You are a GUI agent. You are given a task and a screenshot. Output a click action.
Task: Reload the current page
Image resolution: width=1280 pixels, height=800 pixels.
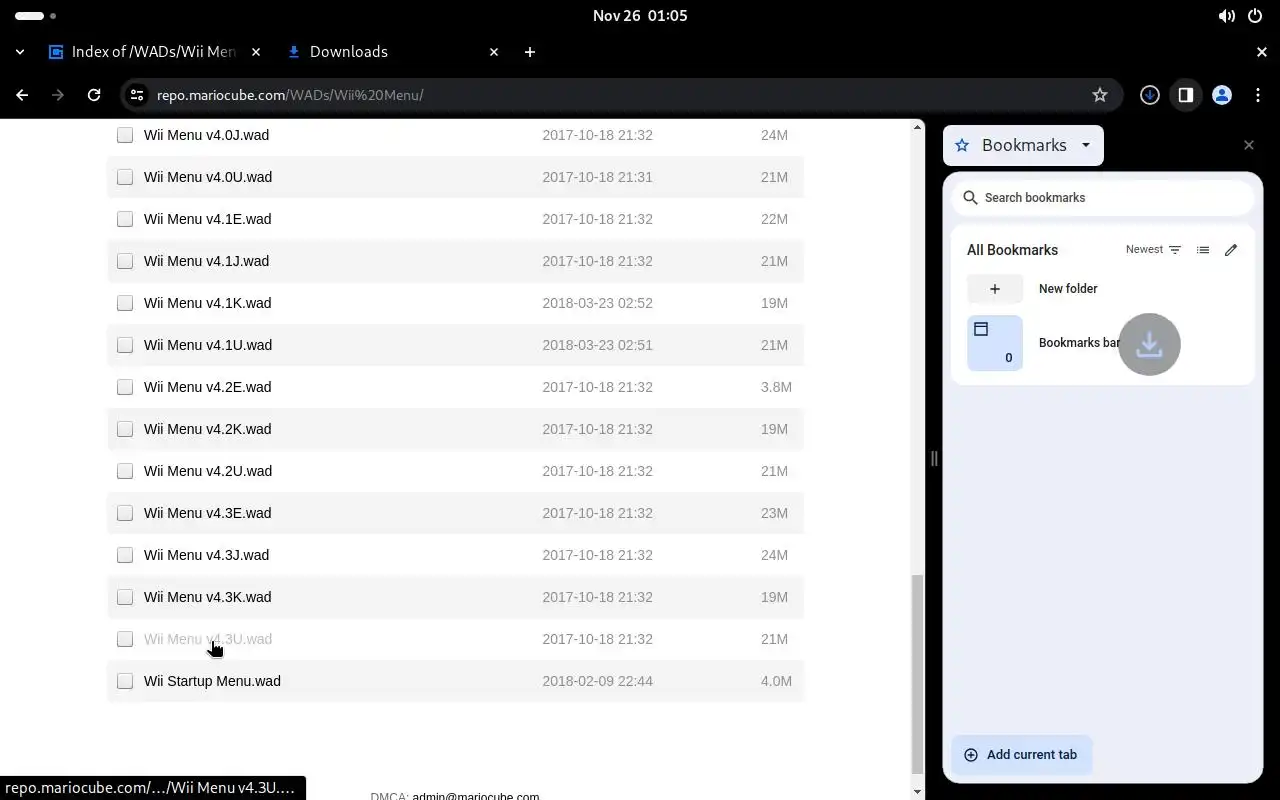click(x=94, y=95)
